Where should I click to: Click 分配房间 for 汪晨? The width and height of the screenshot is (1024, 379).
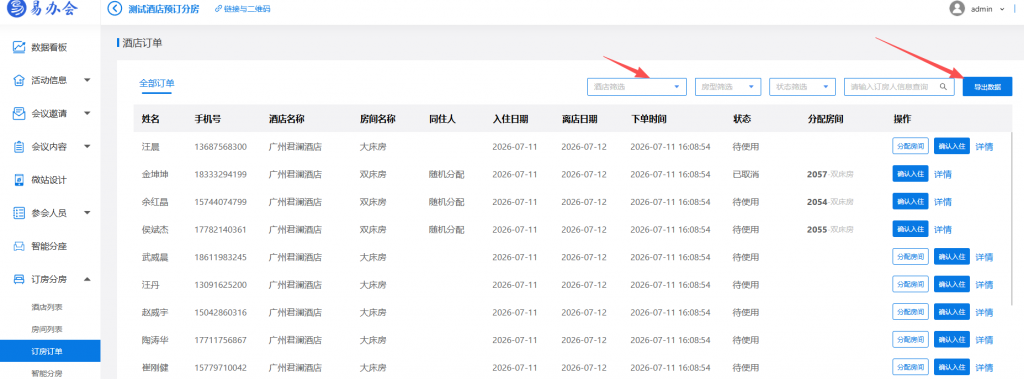click(x=910, y=146)
